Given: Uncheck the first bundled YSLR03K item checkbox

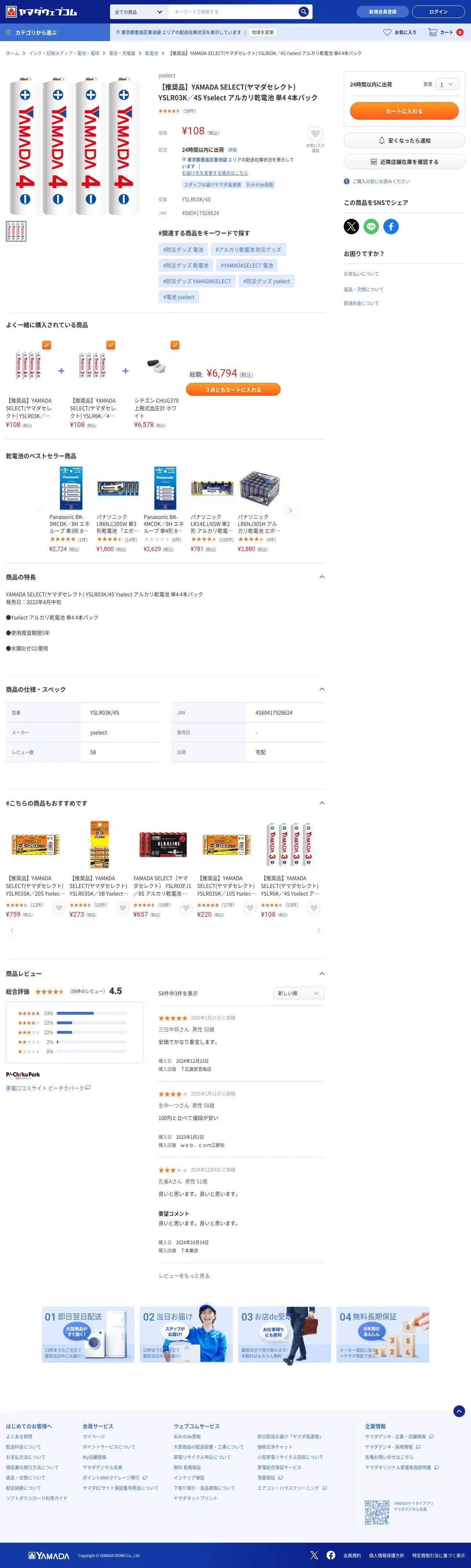Looking at the screenshot, I should pyautogui.click(x=47, y=345).
